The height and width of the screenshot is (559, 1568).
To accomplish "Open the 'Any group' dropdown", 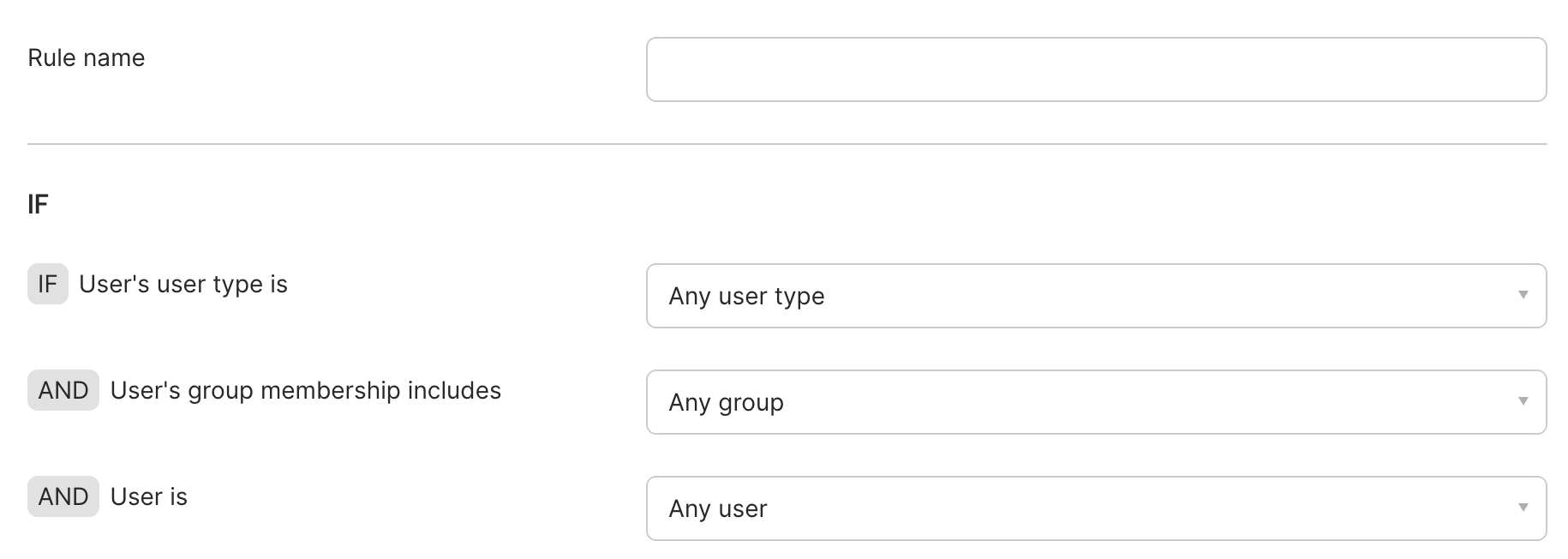I will 1096,402.
